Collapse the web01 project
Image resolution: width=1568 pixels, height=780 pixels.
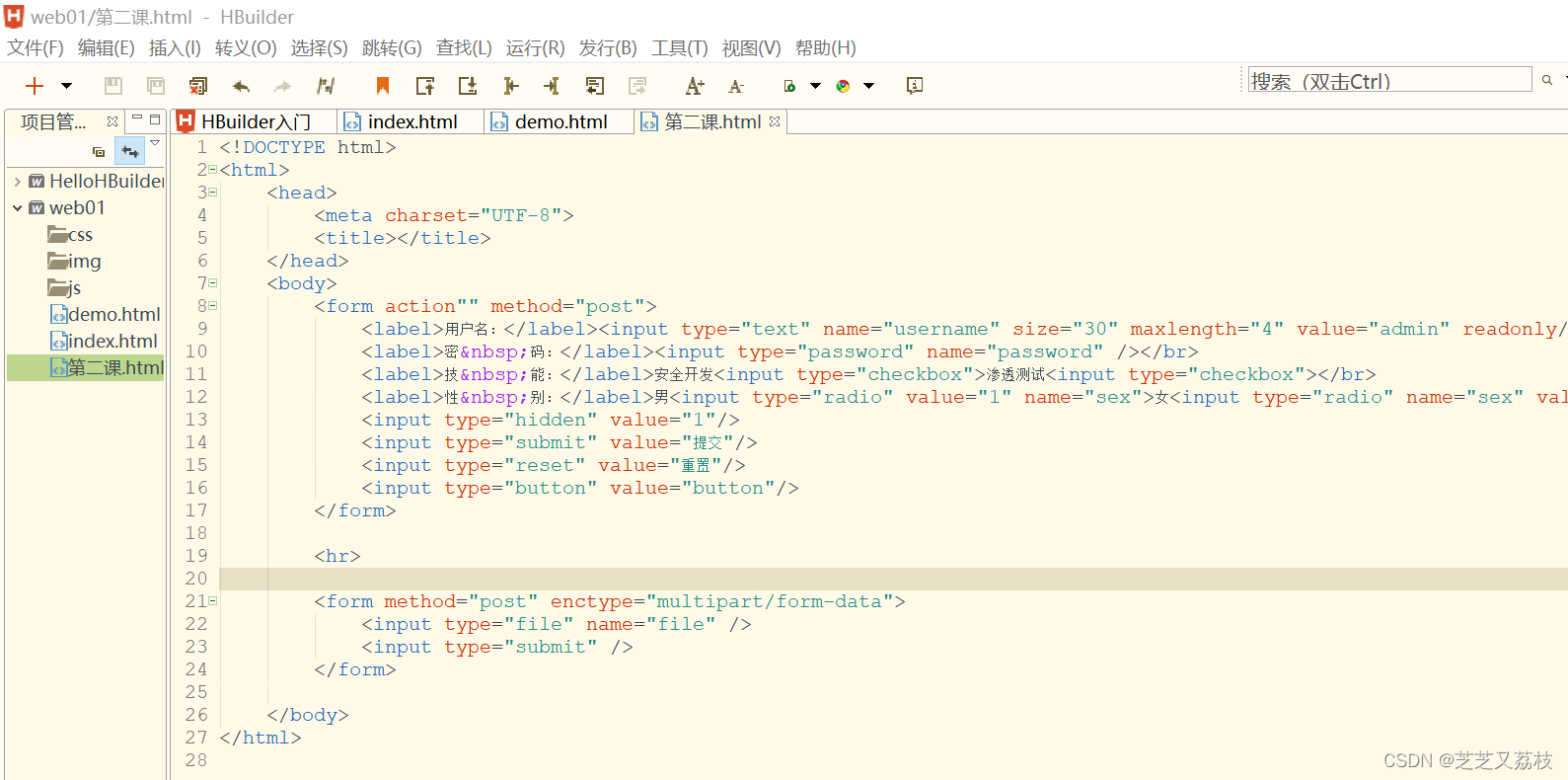tap(18, 208)
